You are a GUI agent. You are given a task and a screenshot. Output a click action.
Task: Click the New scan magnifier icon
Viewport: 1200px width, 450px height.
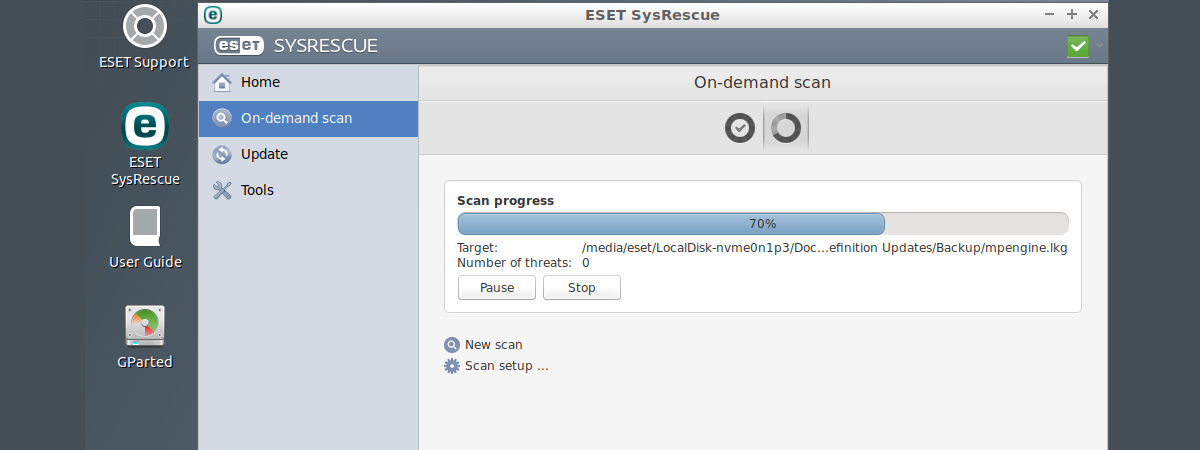coord(452,345)
